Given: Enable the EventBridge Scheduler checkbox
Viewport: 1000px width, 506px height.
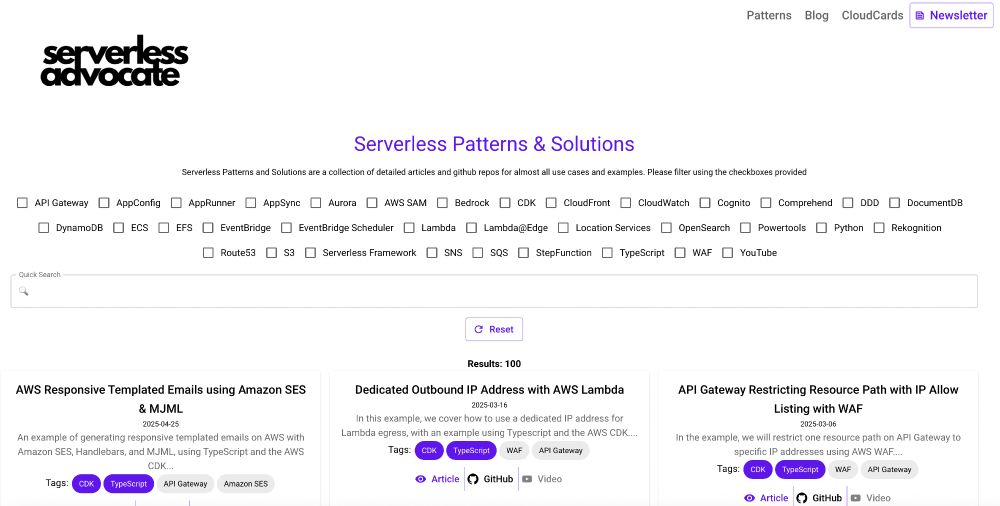Looking at the screenshot, I should (286, 227).
